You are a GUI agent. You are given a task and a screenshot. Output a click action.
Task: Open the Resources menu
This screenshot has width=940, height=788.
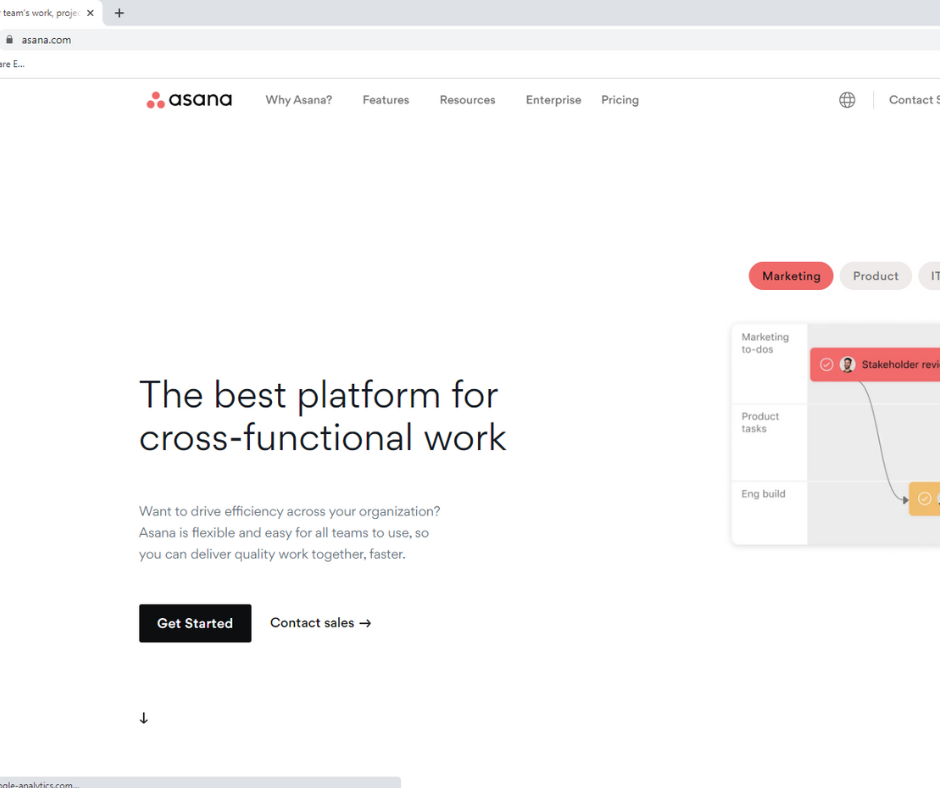point(468,100)
